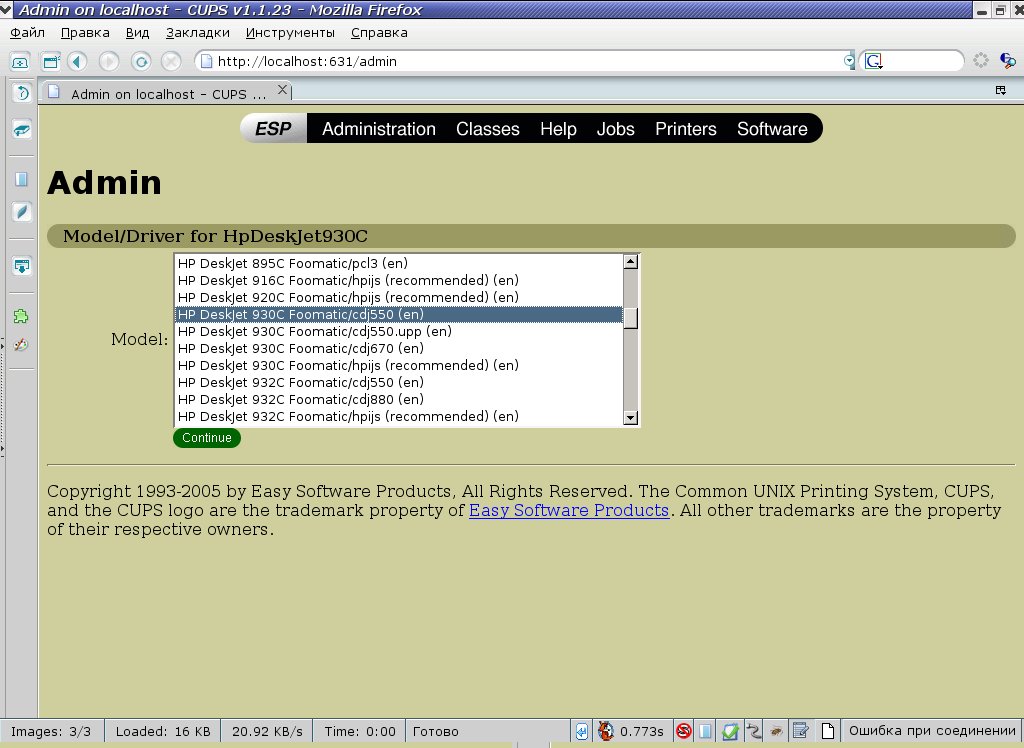
Task: Click the red blocked-content icon in the status bar
Action: (684, 731)
